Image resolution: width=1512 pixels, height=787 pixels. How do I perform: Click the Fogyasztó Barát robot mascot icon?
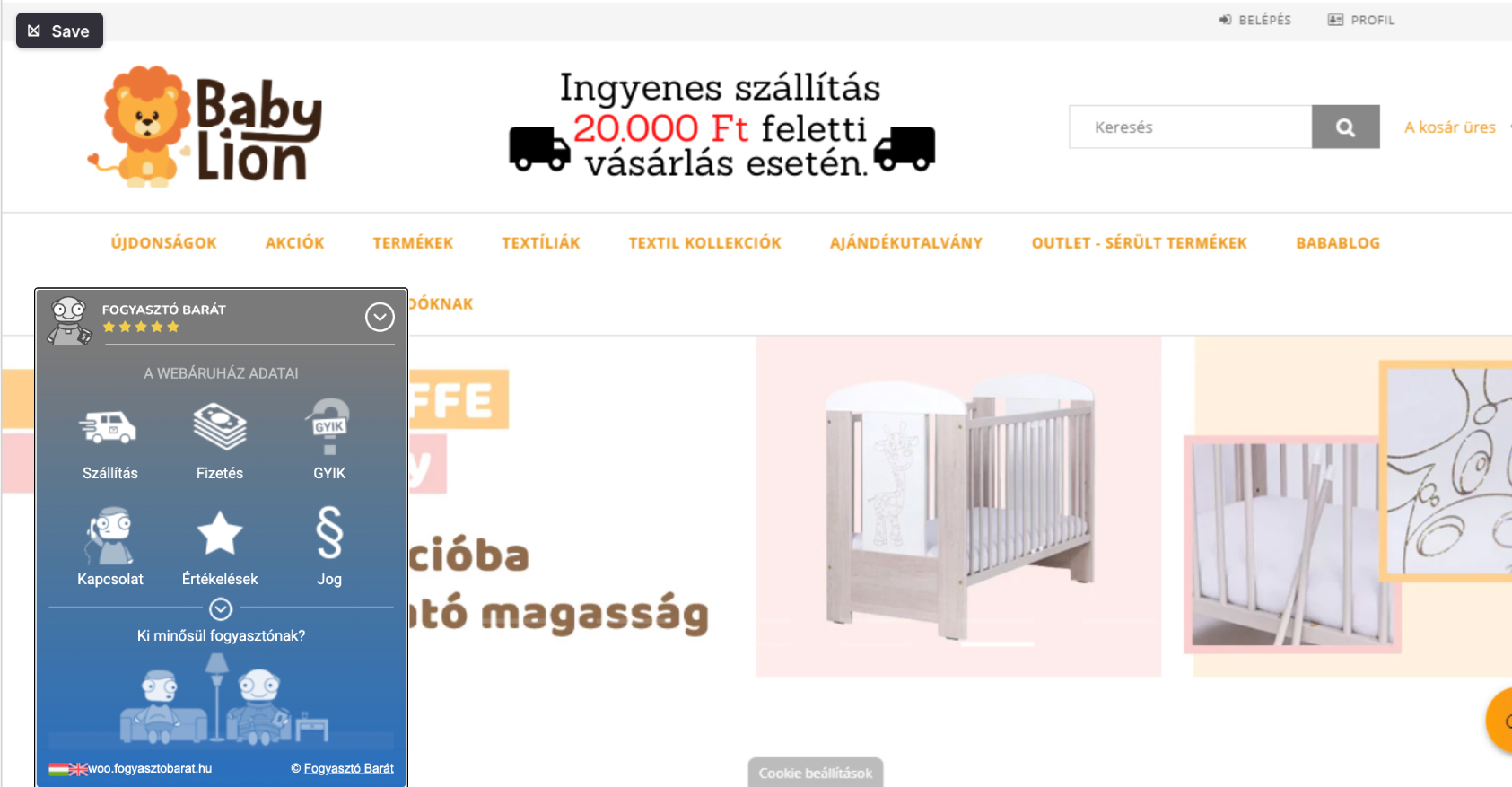[x=69, y=320]
